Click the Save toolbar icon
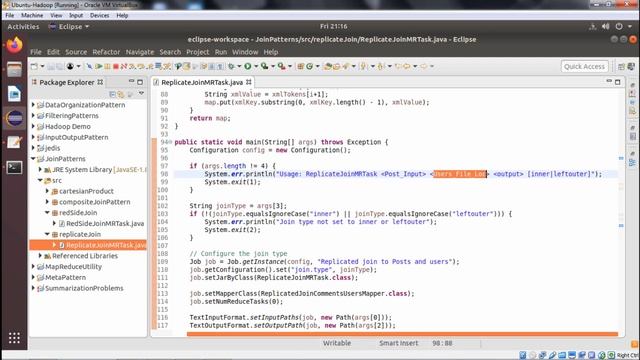Screen dimensions: 640x360 (x=51, y=66)
